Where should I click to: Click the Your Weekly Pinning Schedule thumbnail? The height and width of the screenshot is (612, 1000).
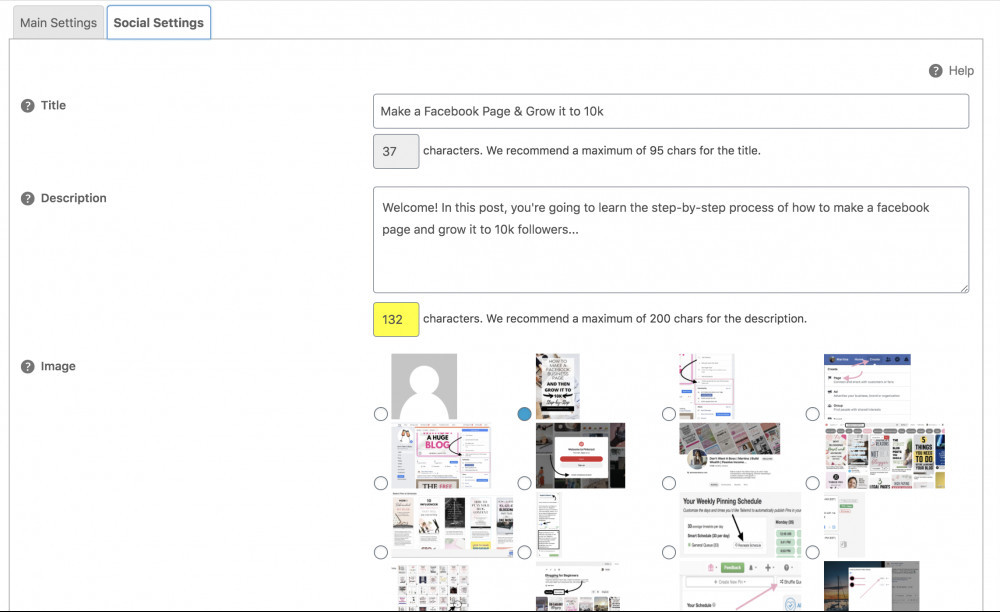point(740,525)
